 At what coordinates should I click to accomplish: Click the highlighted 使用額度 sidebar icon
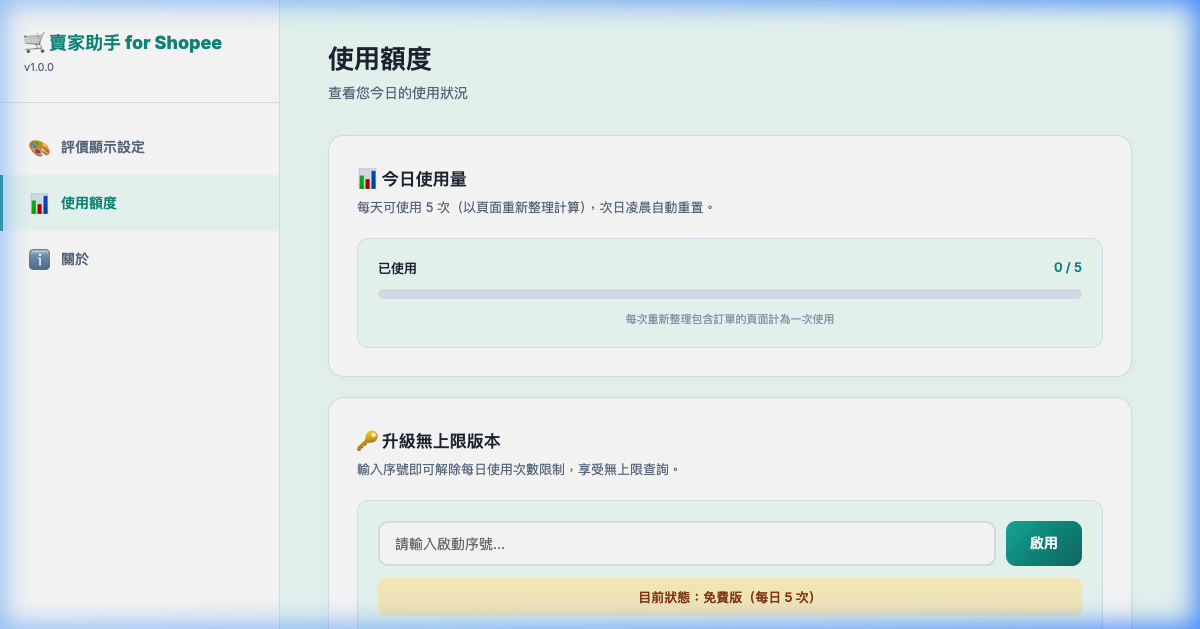click(x=38, y=202)
